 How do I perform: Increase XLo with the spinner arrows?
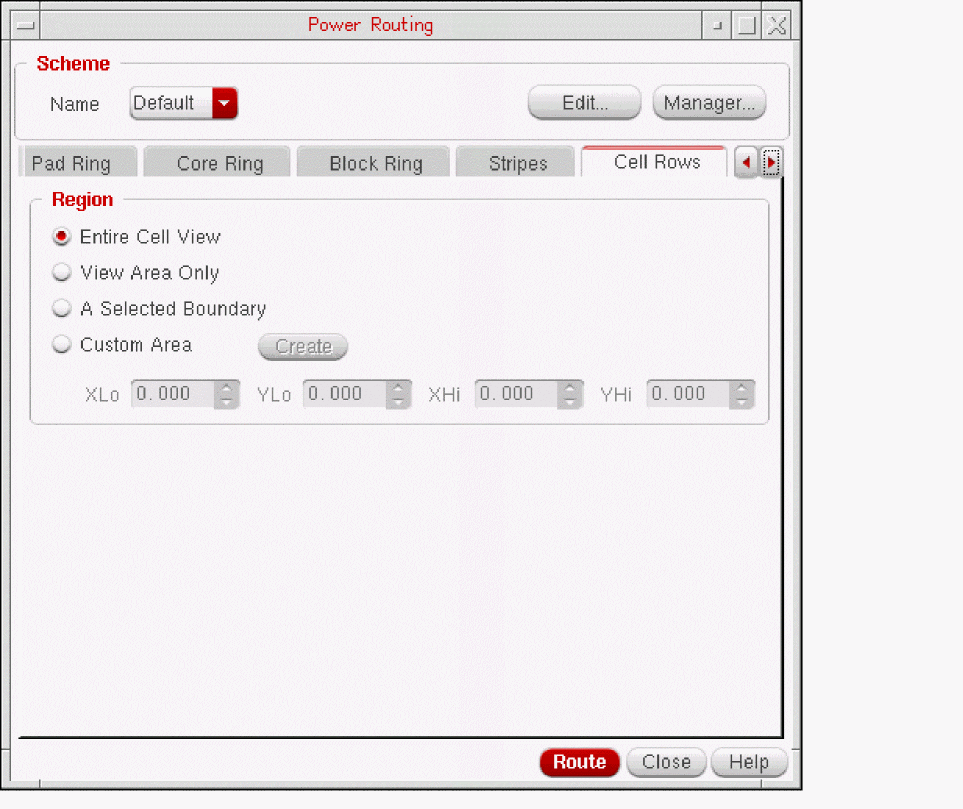click(x=227, y=388)
